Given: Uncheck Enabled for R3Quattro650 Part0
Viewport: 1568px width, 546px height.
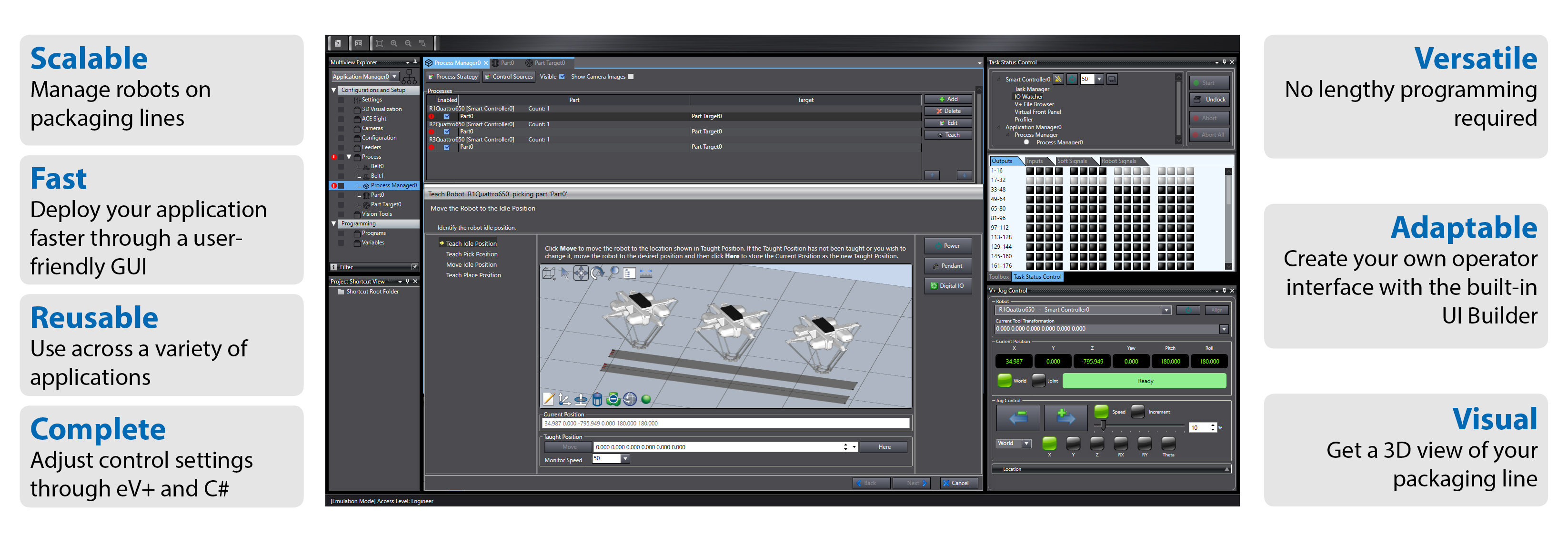Looking at the screenshot, I should pyautogui.click(x=447, y=147).
